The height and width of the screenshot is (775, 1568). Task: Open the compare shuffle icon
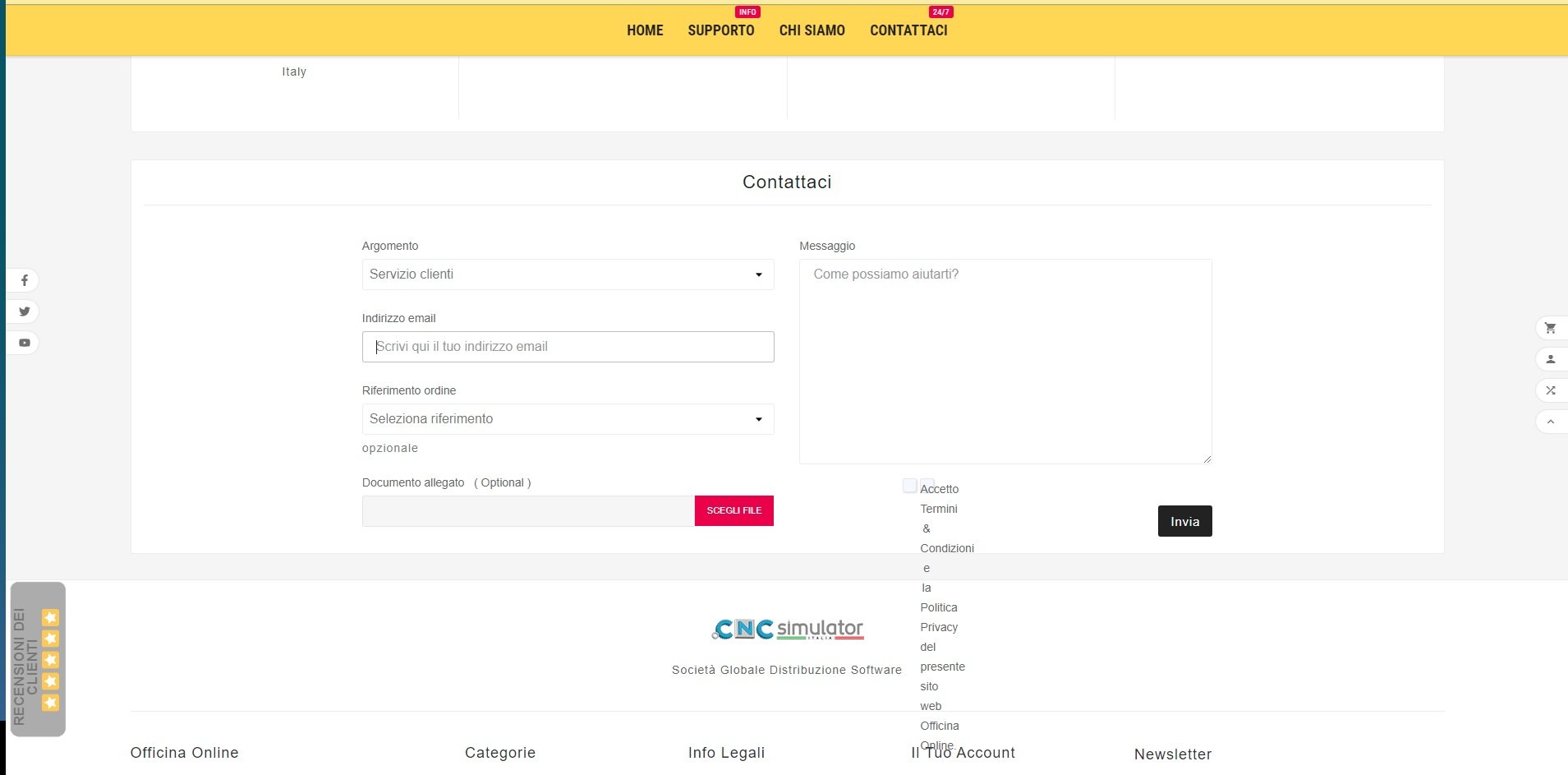(1550, 390)
